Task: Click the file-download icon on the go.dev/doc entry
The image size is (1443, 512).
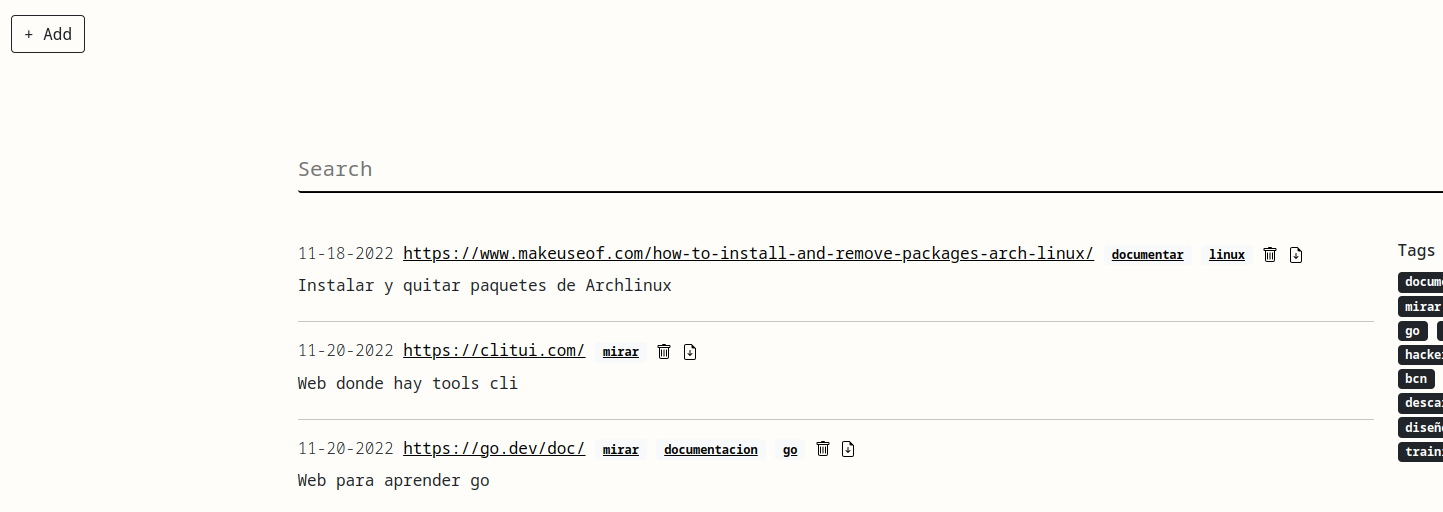Action: (848, 449)
